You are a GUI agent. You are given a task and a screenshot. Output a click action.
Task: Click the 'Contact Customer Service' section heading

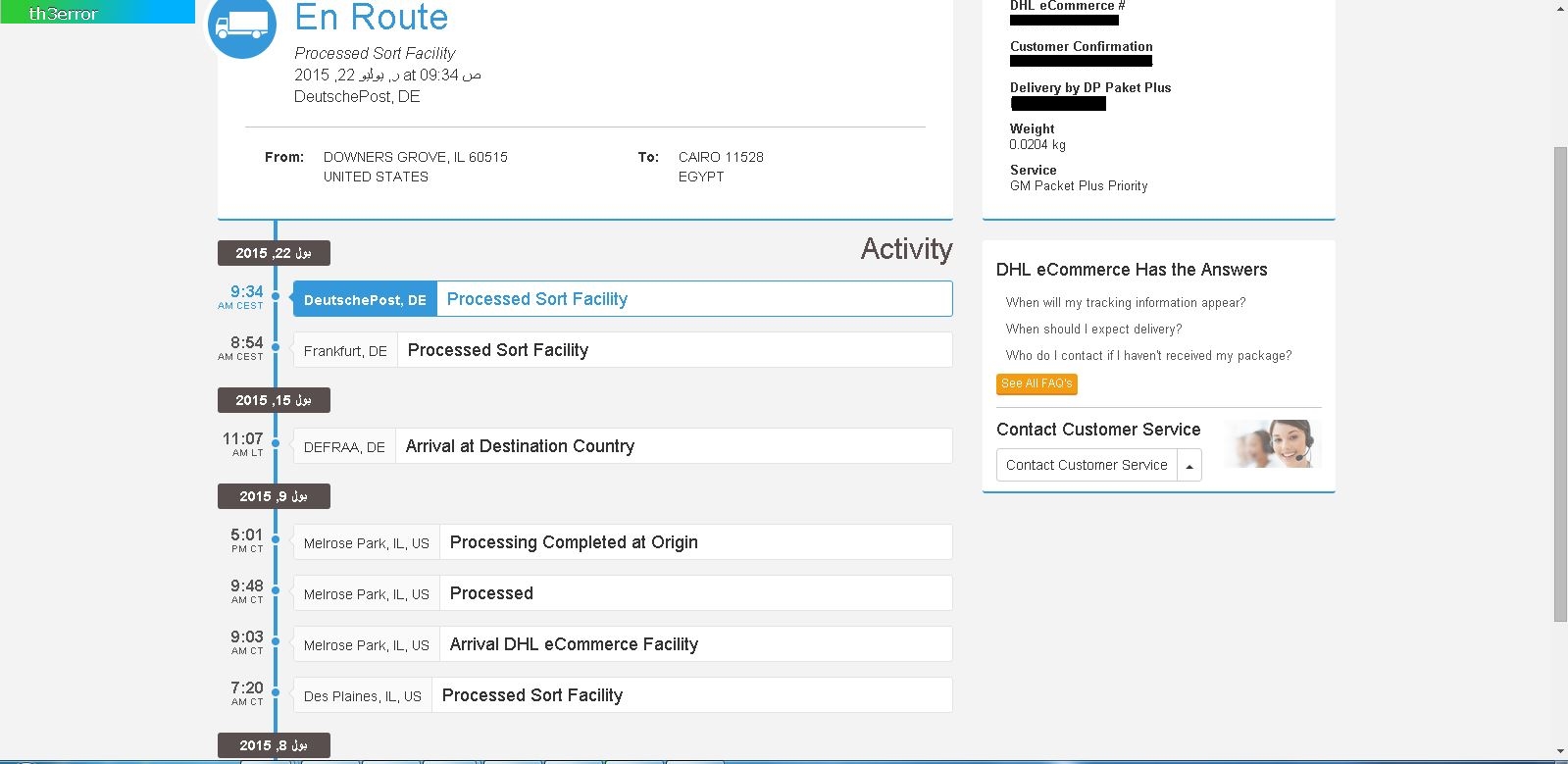1098,430
